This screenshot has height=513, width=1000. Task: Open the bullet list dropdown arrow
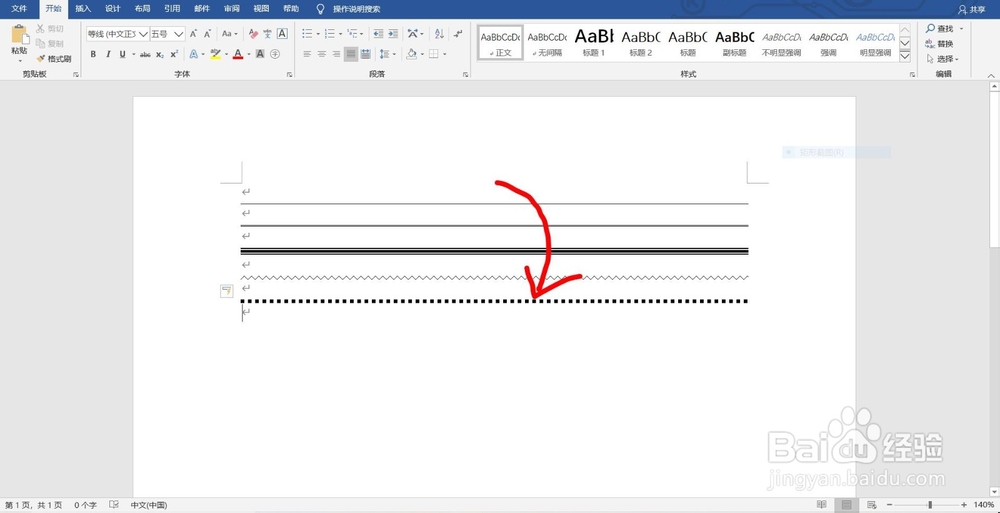click(318, 34)
